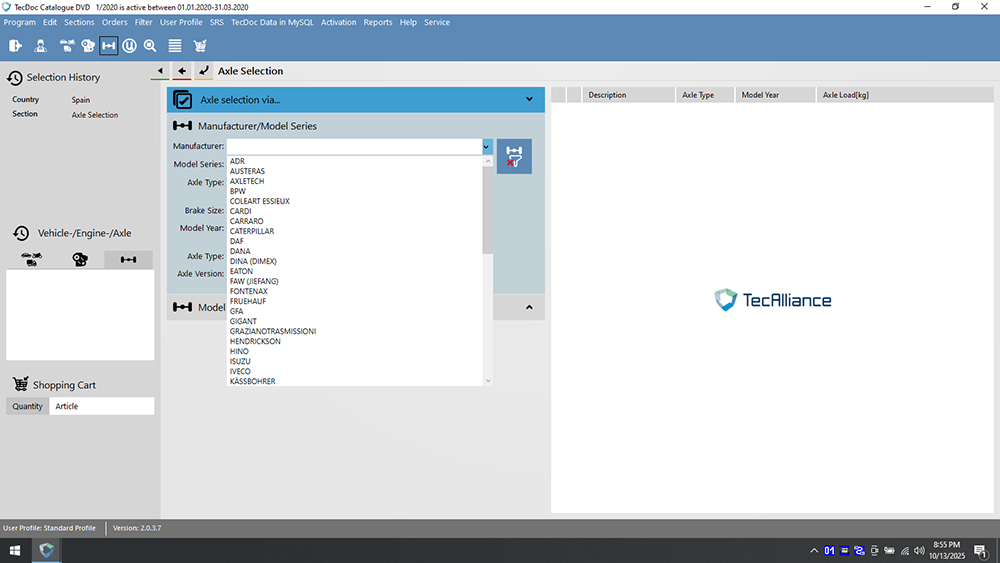Image resolution: width=1000 pixels, height=563 pixels.
Task: Click the manufacturer list scrollbar down arrow
Action: pyautogui.click(x=488, y=381)
